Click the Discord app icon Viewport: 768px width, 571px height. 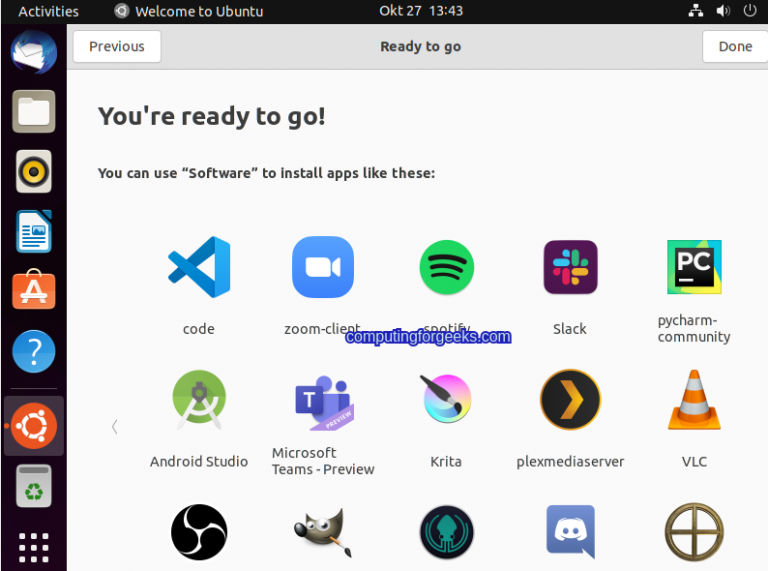coord(571,532)
